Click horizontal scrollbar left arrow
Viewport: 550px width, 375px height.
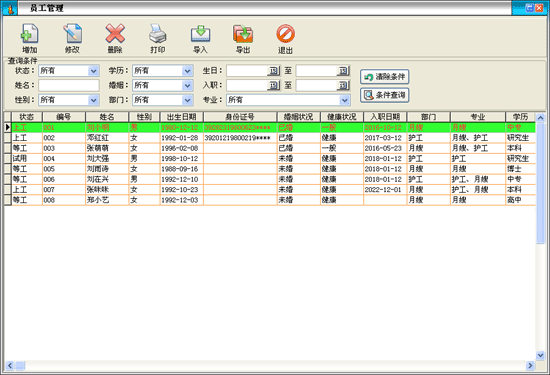(x=10, y=366)
